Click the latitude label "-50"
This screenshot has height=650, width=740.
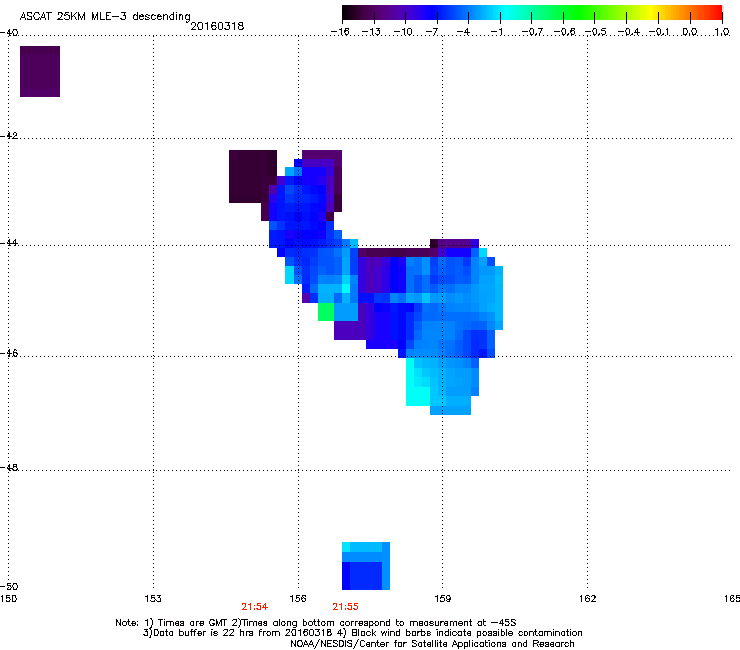tap(9, 586)
